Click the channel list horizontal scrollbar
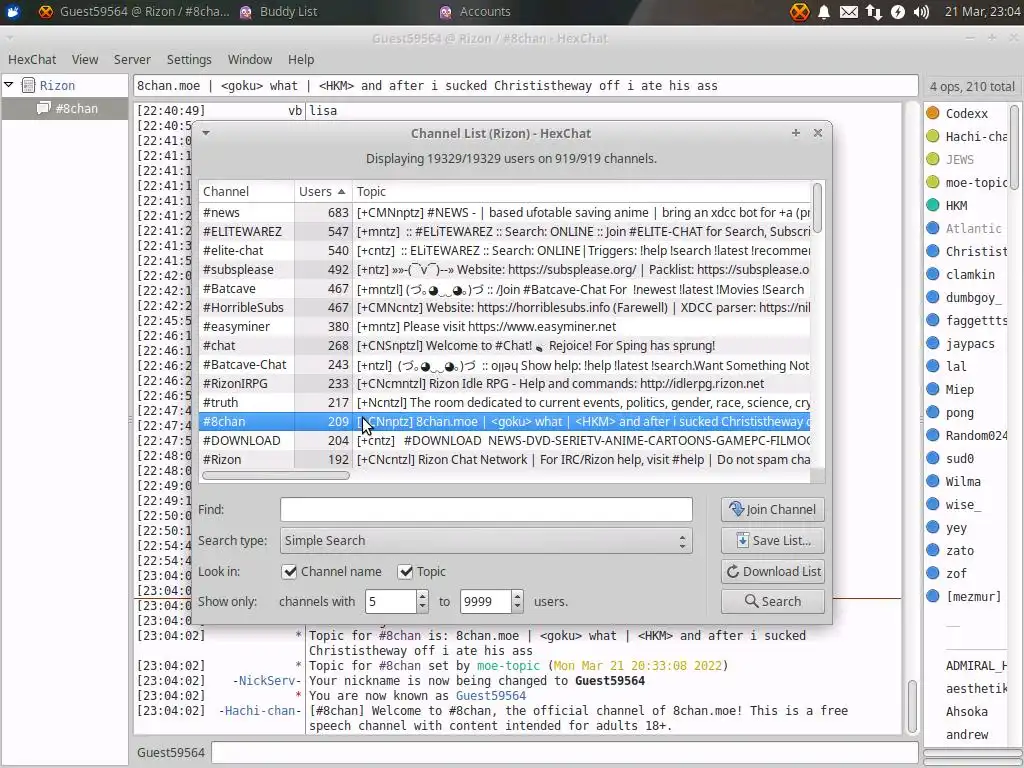1024x768 pixels. point(276,475)
